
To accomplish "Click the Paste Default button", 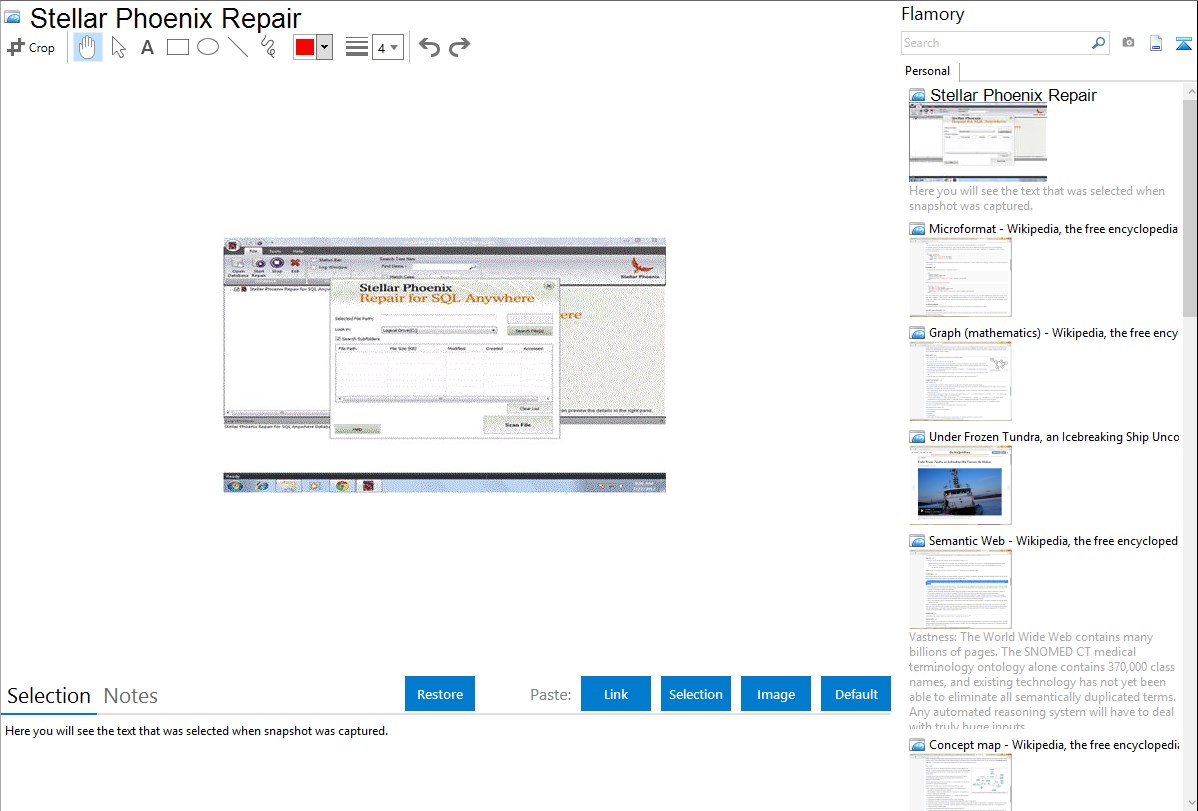I will (856, 694).
